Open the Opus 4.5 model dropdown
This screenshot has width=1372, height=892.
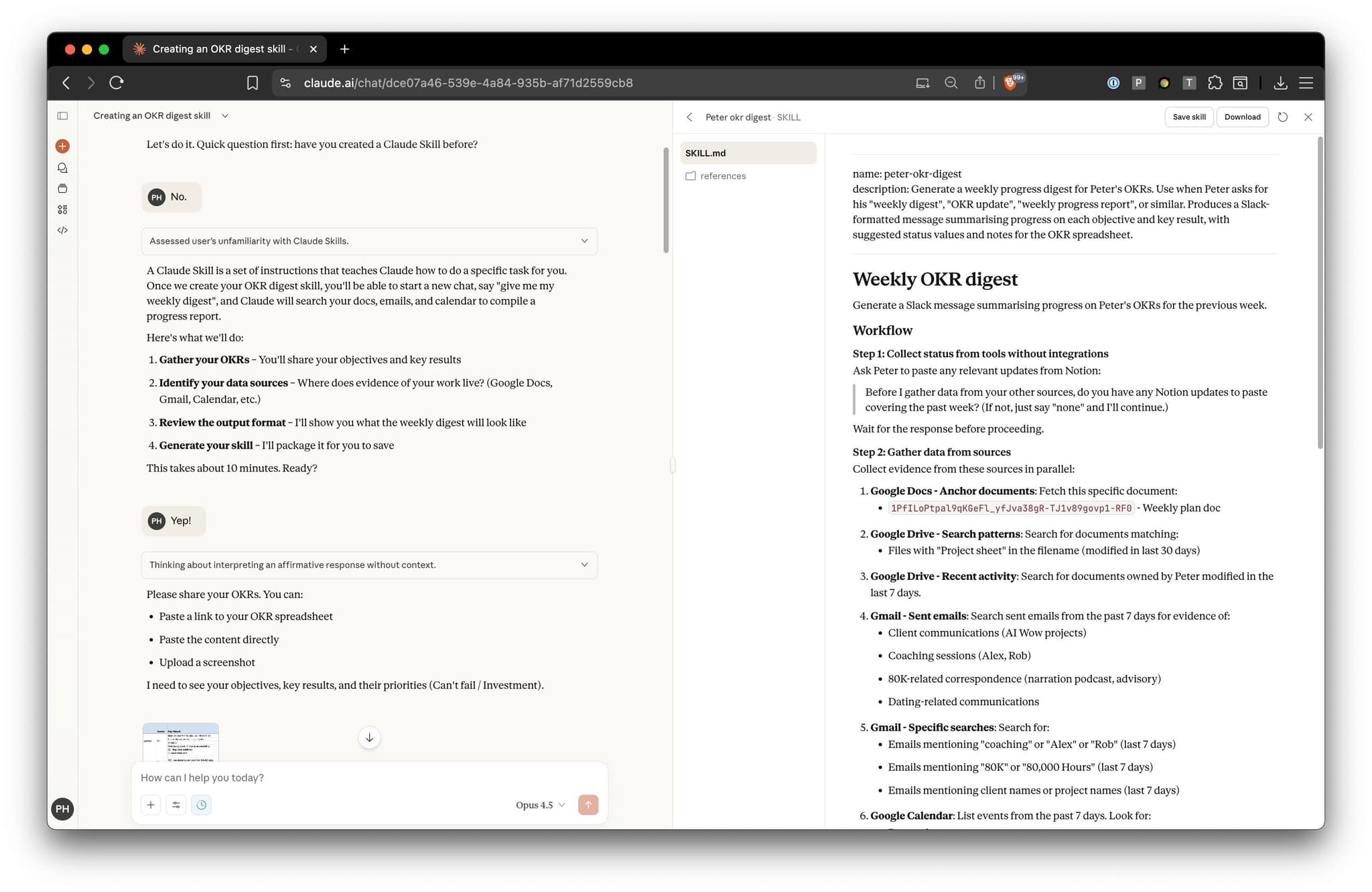pyautogui.click(x=540, y=805)
